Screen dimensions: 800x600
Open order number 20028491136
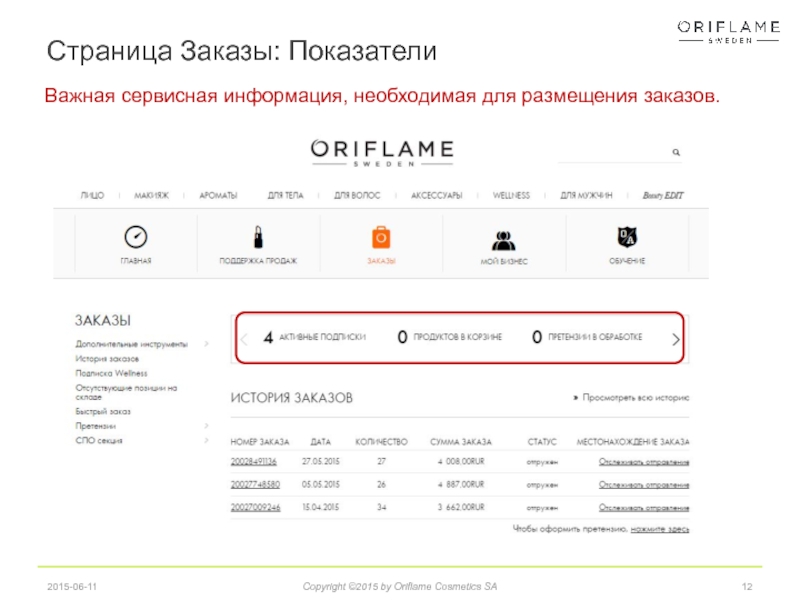(254, 461)
